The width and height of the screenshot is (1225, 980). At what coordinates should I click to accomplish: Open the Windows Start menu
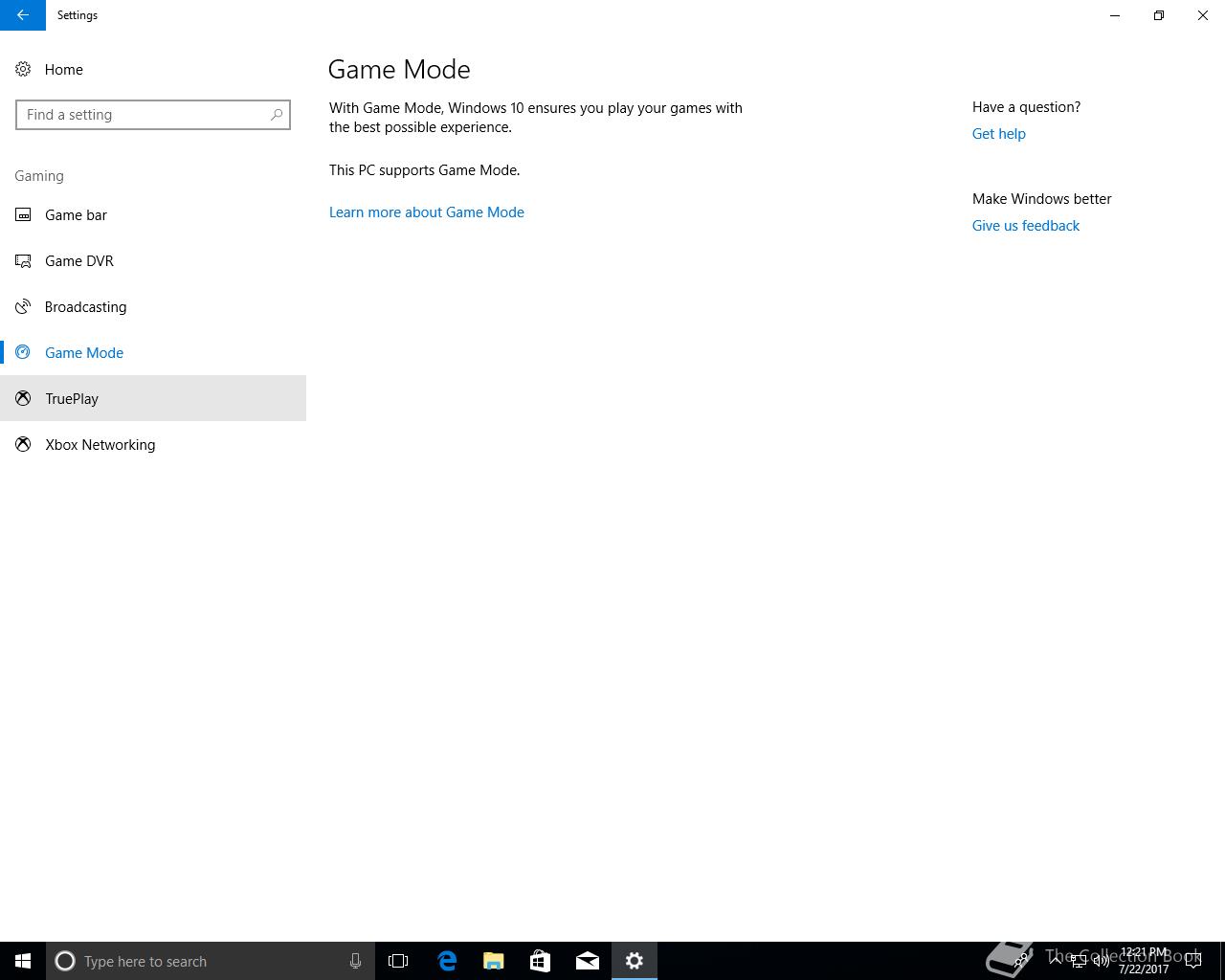coord(23,961)
